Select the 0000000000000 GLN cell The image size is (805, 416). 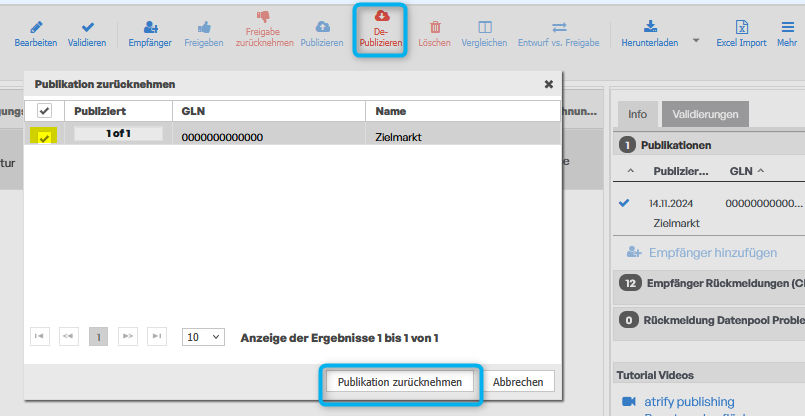point(222,137)
